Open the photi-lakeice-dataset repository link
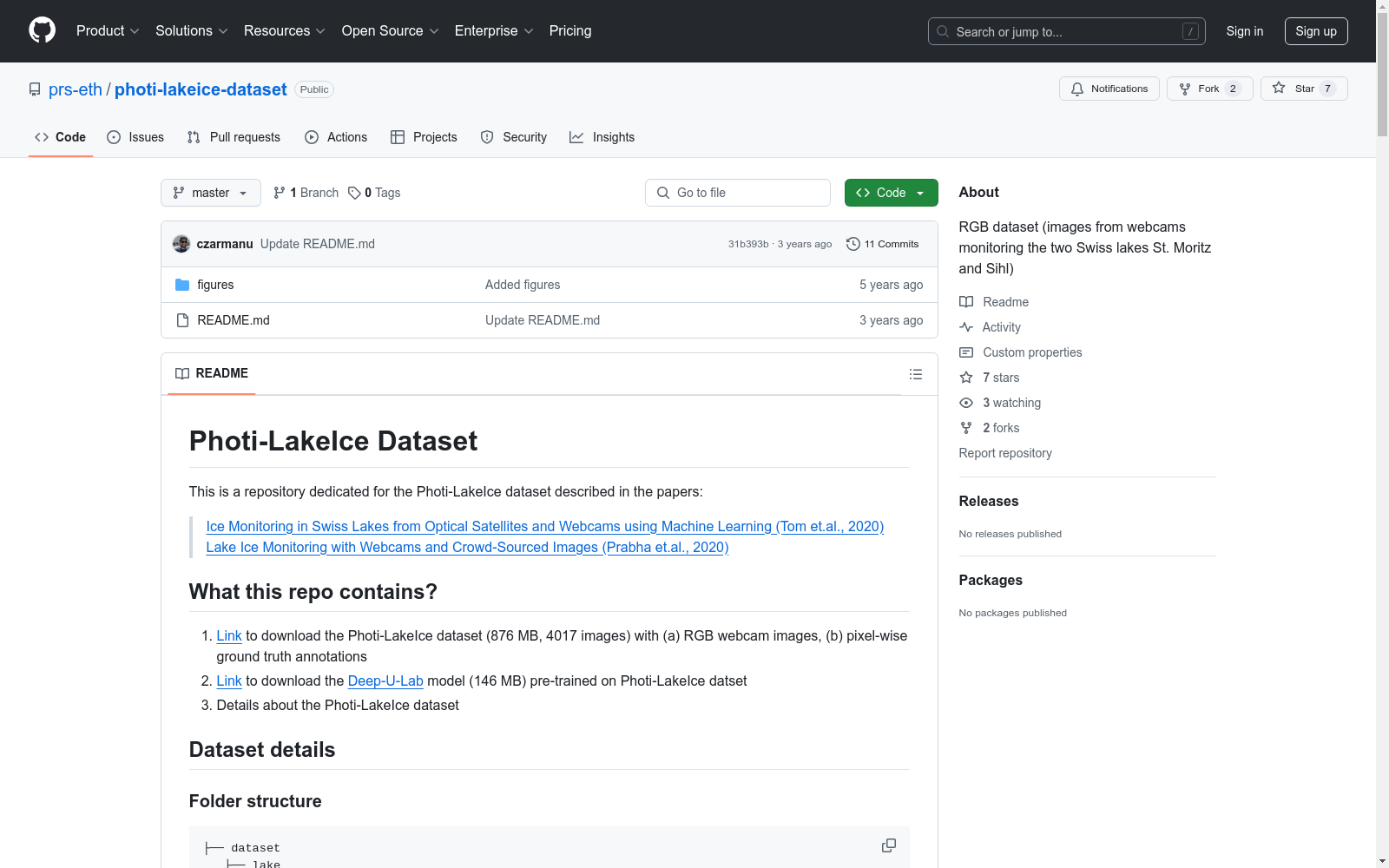Image resolution: width=1389 pixels, height=868 pixels. (201, 89)
